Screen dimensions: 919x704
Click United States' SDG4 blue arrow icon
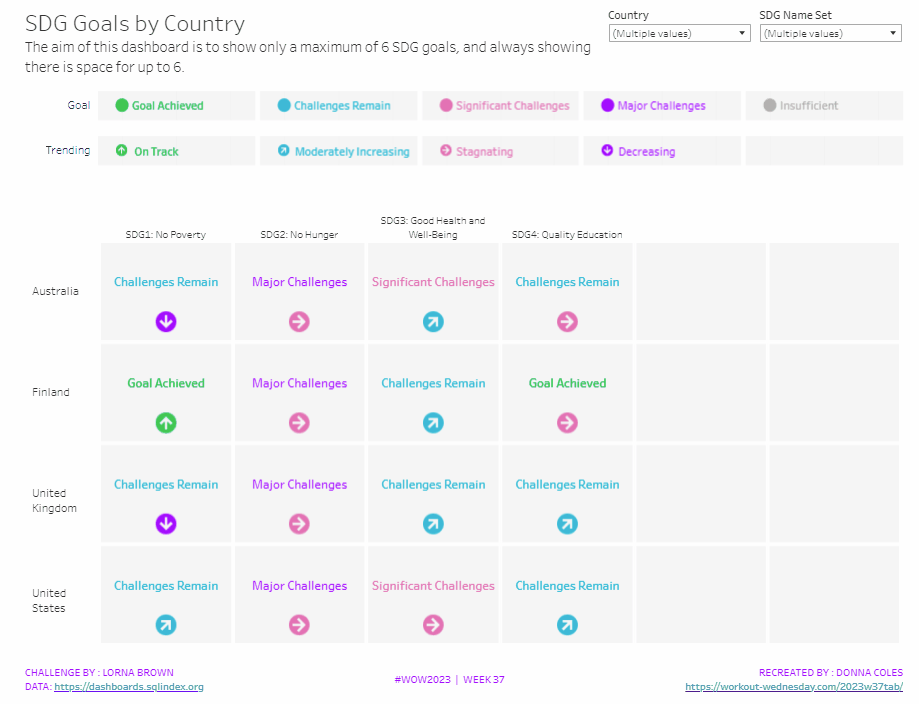(567, 625)
